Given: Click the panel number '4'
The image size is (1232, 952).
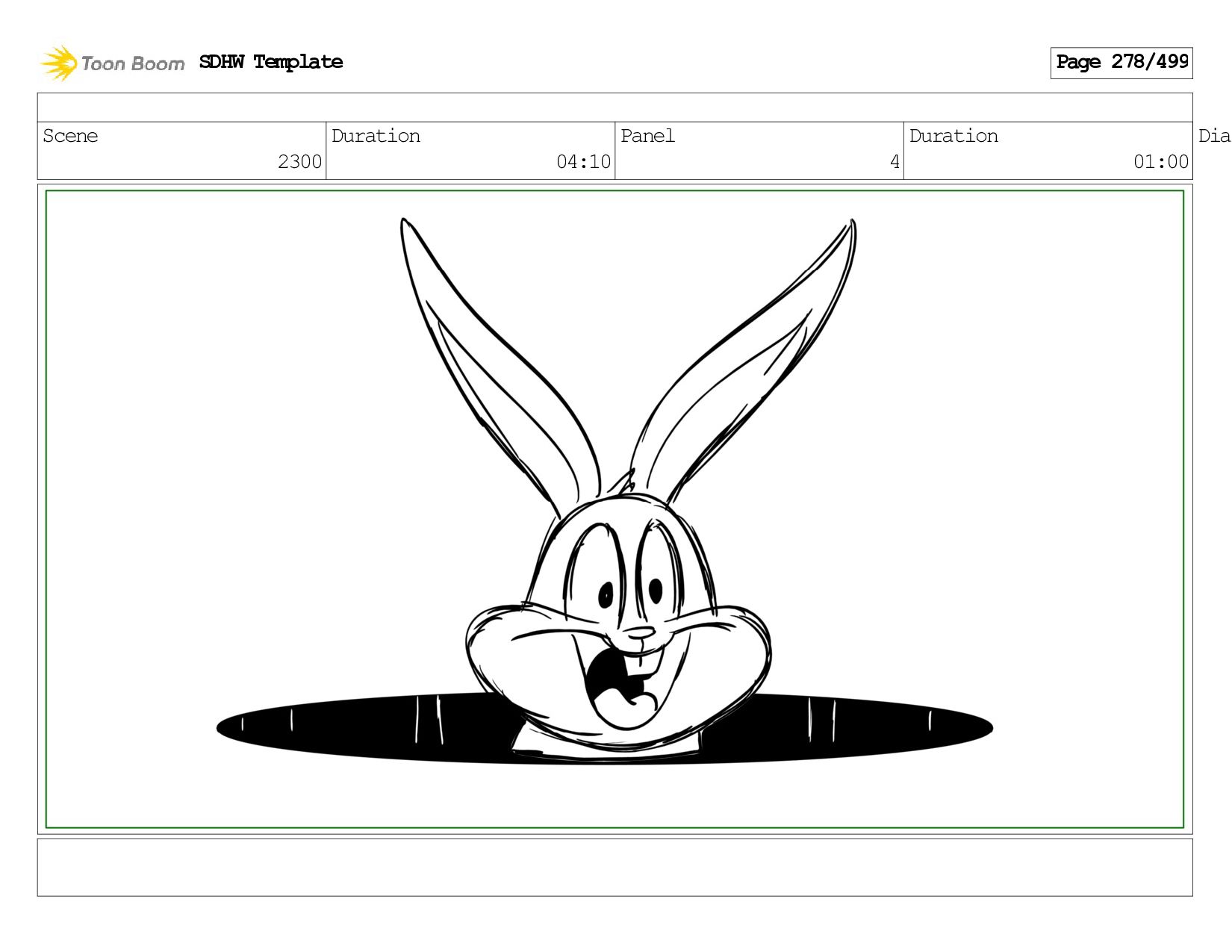Looking at the screenshot, I should click(895, 162).
